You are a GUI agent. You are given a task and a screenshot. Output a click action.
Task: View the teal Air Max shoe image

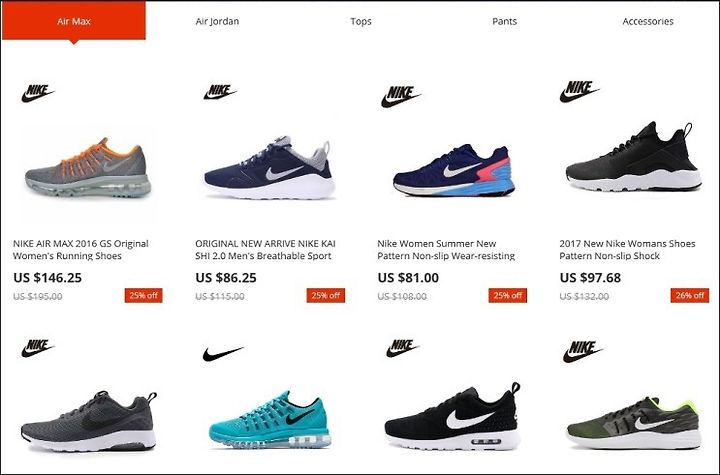(x=270, y=419)
